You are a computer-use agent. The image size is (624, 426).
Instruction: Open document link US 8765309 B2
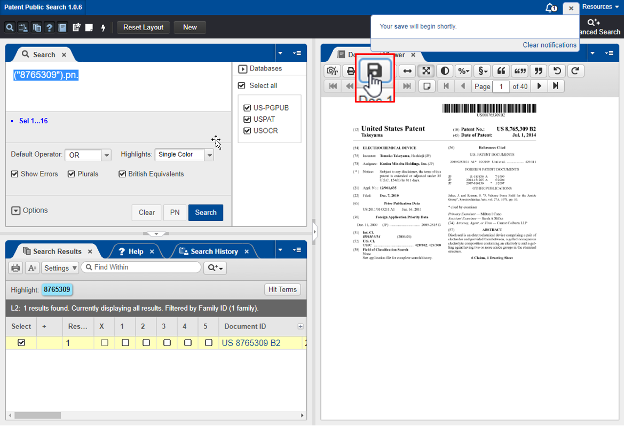[251, 343]
